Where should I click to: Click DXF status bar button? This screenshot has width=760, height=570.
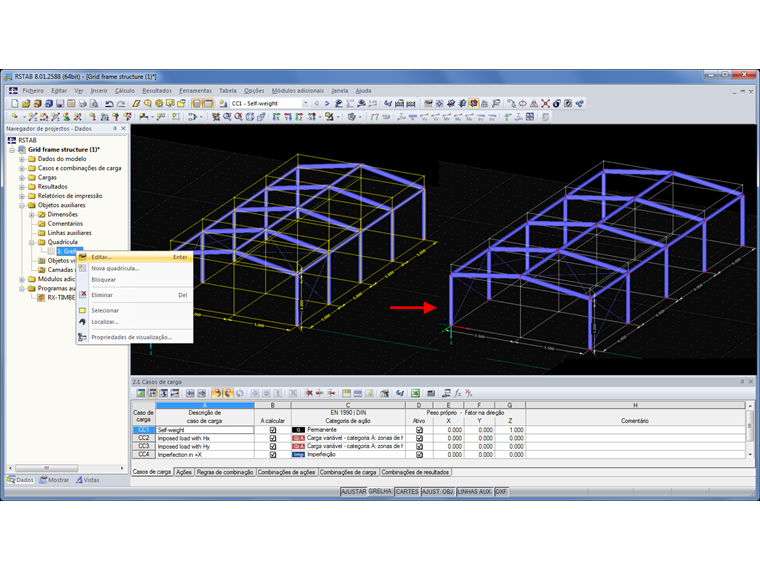click(x=501, y=491)
